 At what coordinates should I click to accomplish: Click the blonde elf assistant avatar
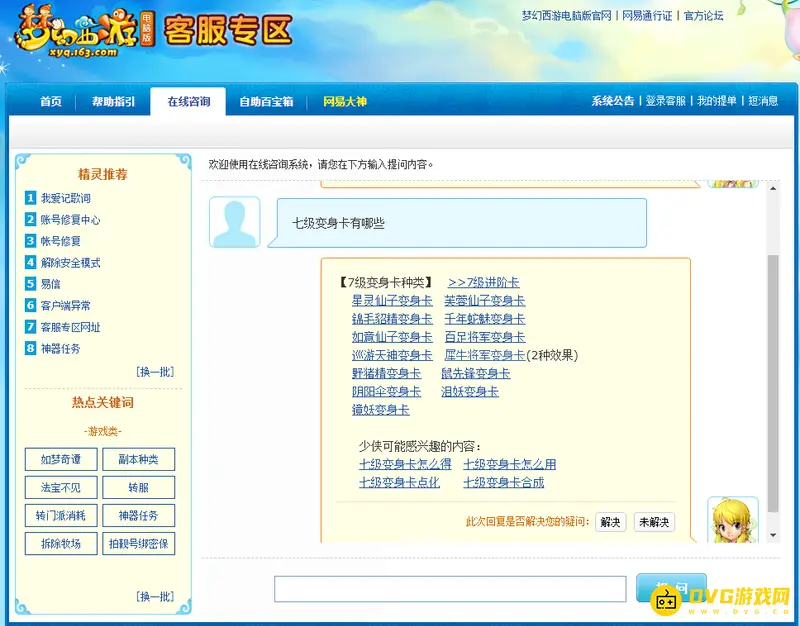[733, 519]
